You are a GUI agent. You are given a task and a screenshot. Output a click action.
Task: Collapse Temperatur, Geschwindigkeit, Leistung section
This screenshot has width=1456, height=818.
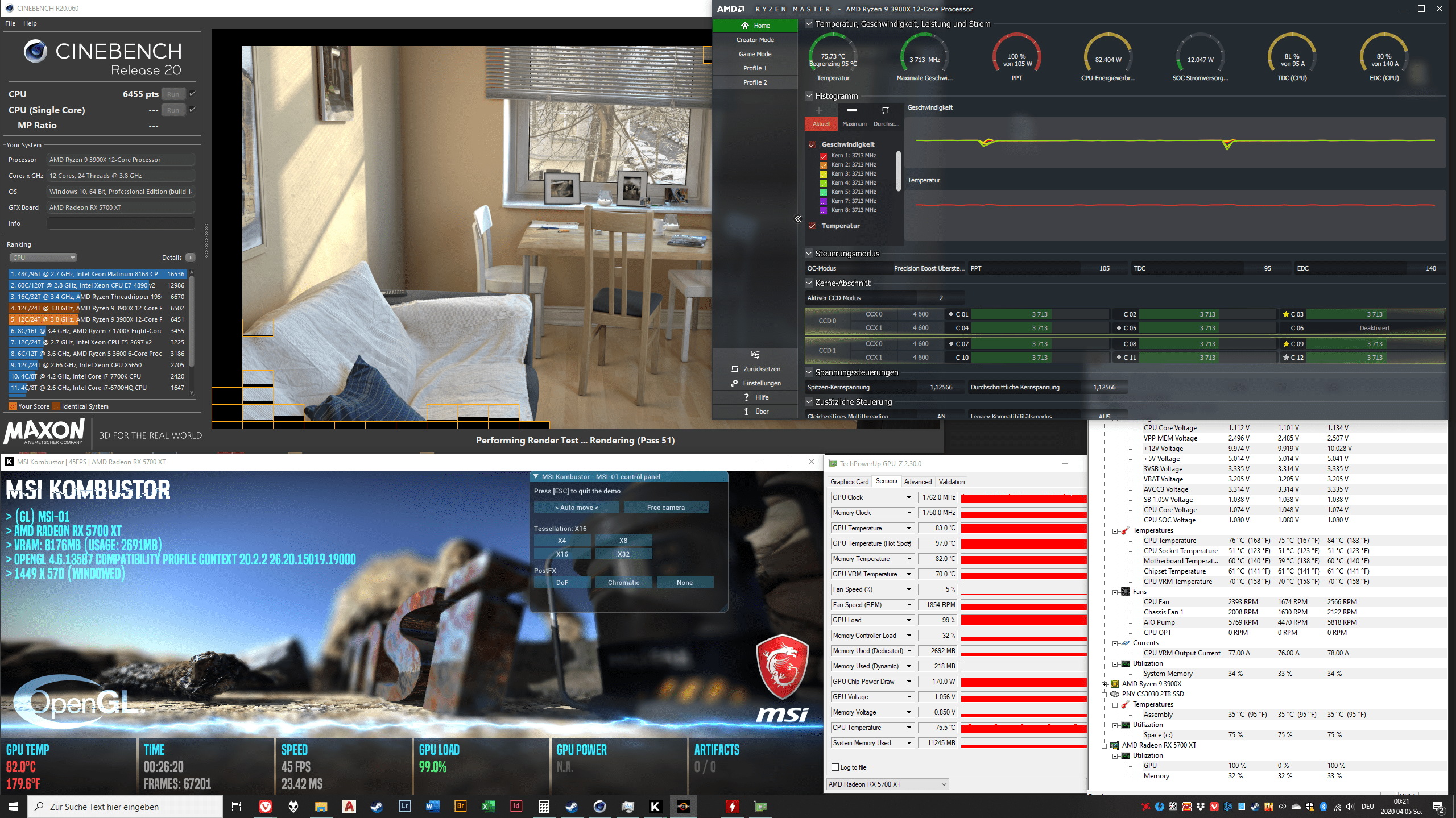pos(809,24)
